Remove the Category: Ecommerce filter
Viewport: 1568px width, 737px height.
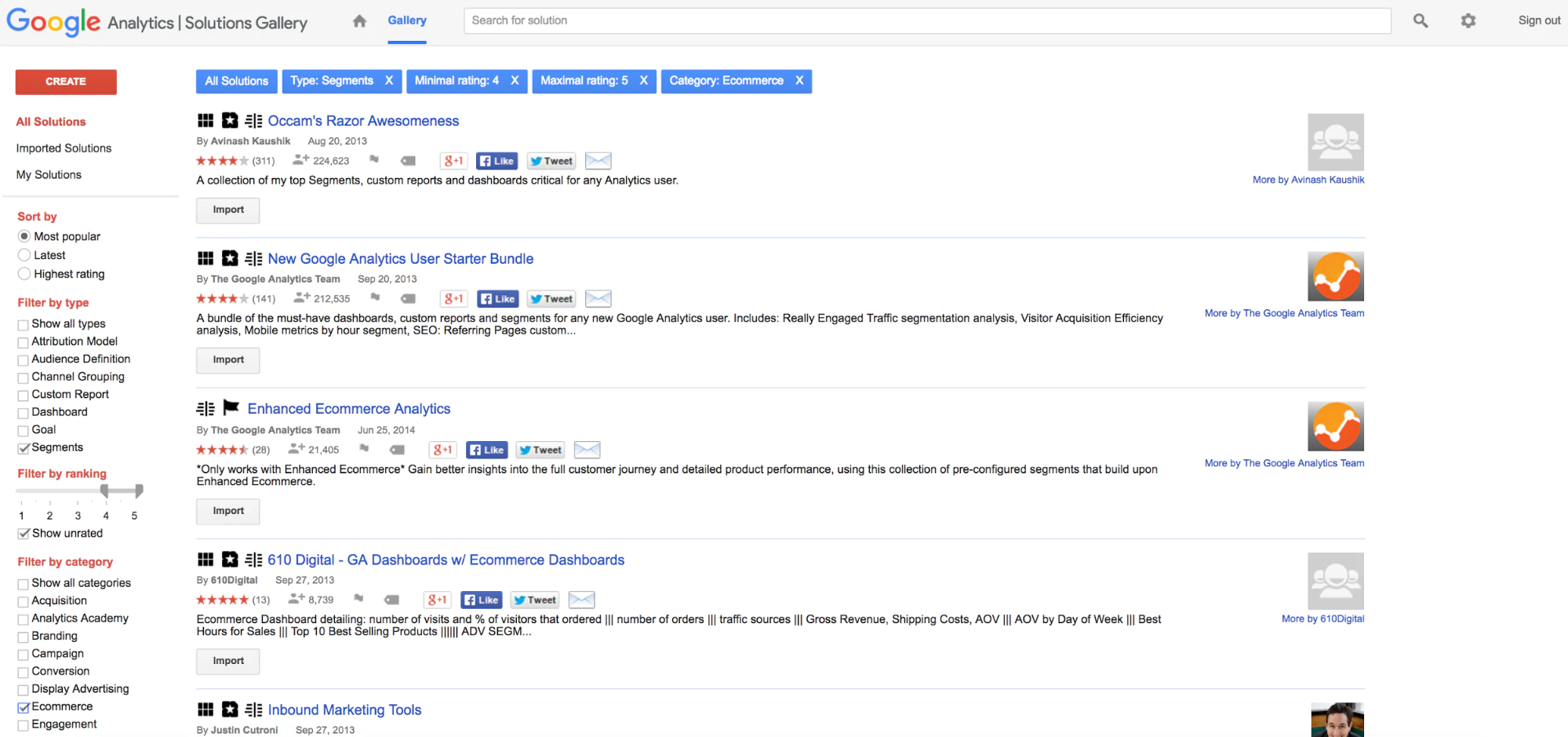tap(799, 81)
